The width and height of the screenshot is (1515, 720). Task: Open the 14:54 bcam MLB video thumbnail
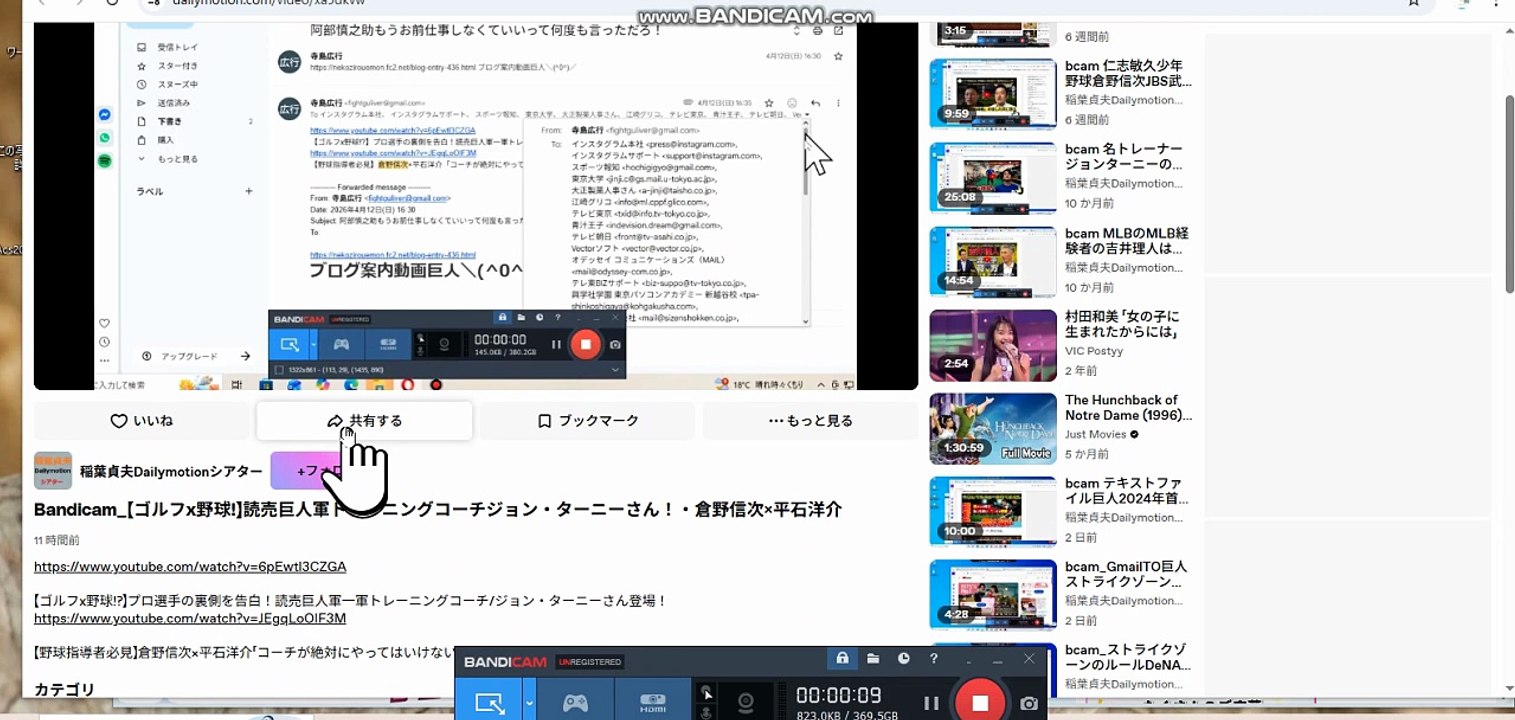point(993,262)
